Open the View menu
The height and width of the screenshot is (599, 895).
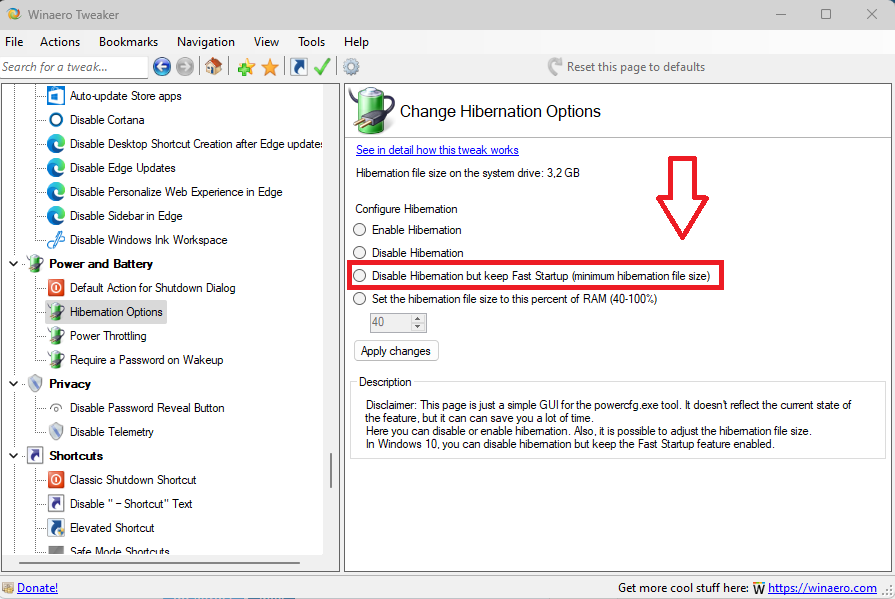click(267, 42)
